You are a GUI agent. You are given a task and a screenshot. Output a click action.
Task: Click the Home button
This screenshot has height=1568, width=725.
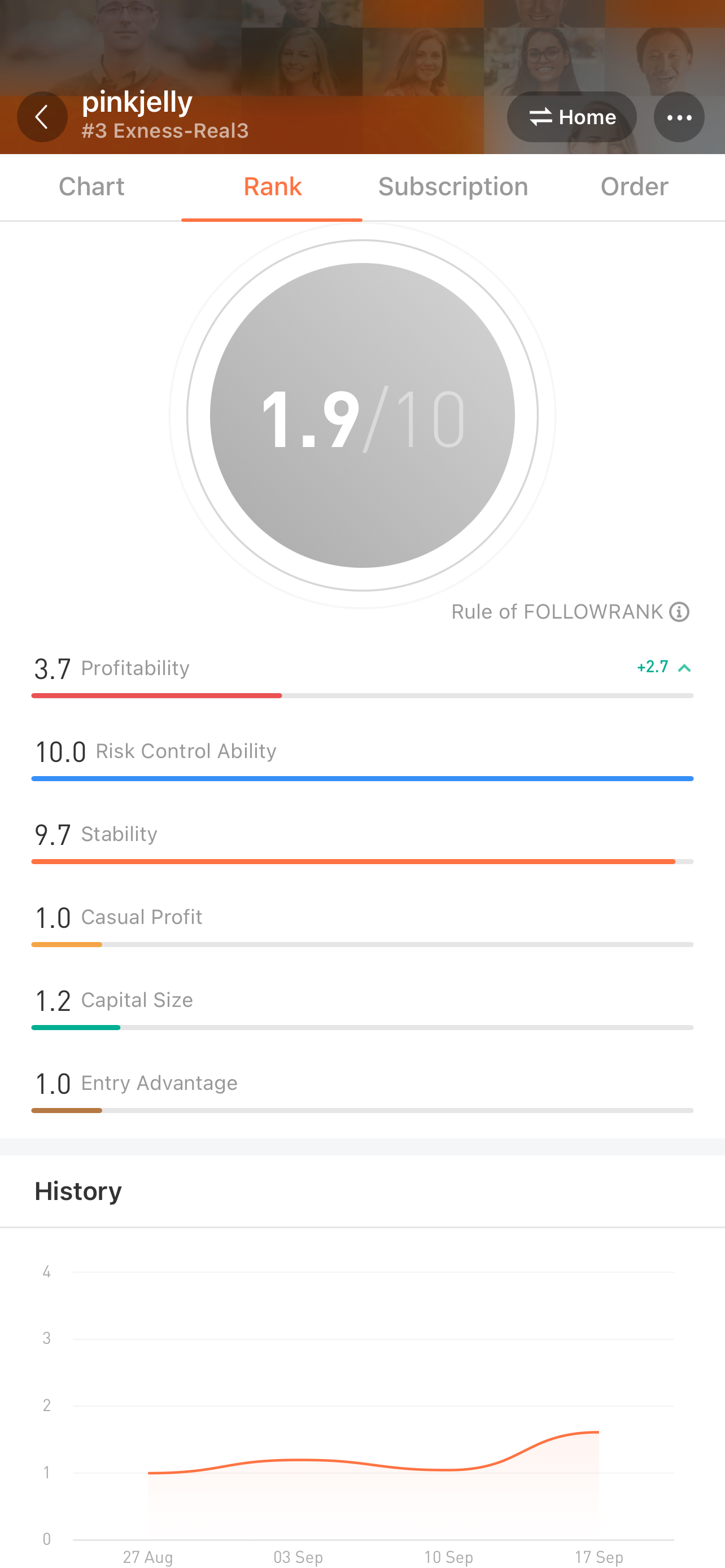tap(571, 117)
